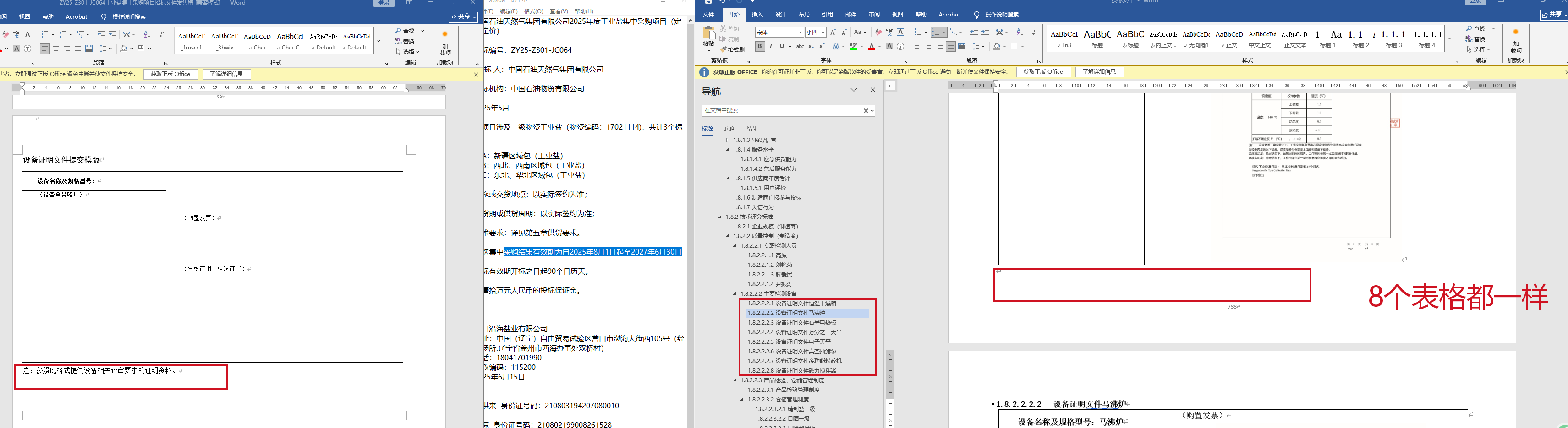Image resolution: width=1568 pixels, height=428 pixels.
Task: Toggle justify alignment in right Word window
Action: [x=951, y=46]
